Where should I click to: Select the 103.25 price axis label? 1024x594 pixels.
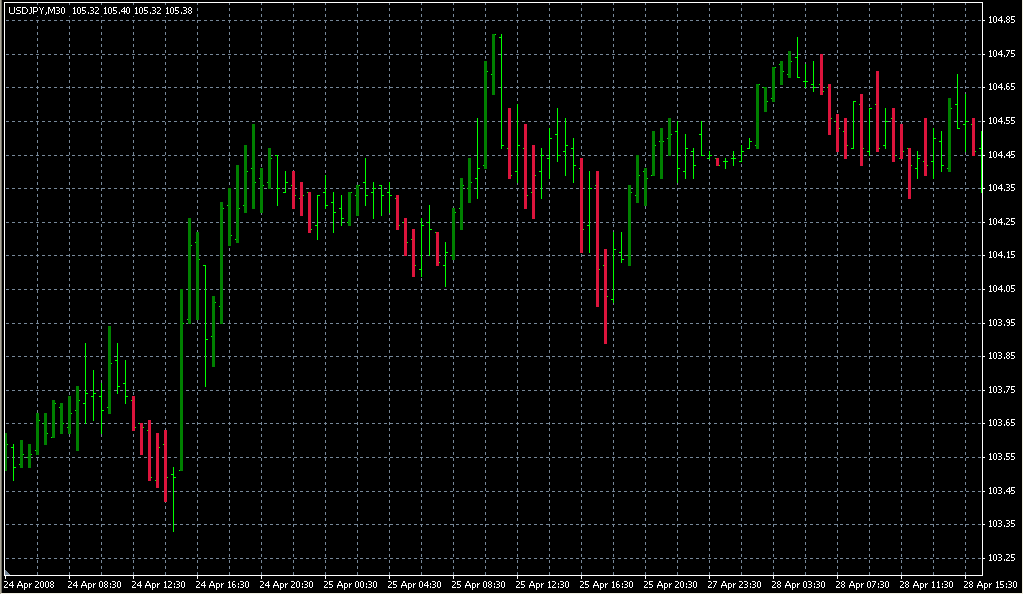coord(1001,558)
